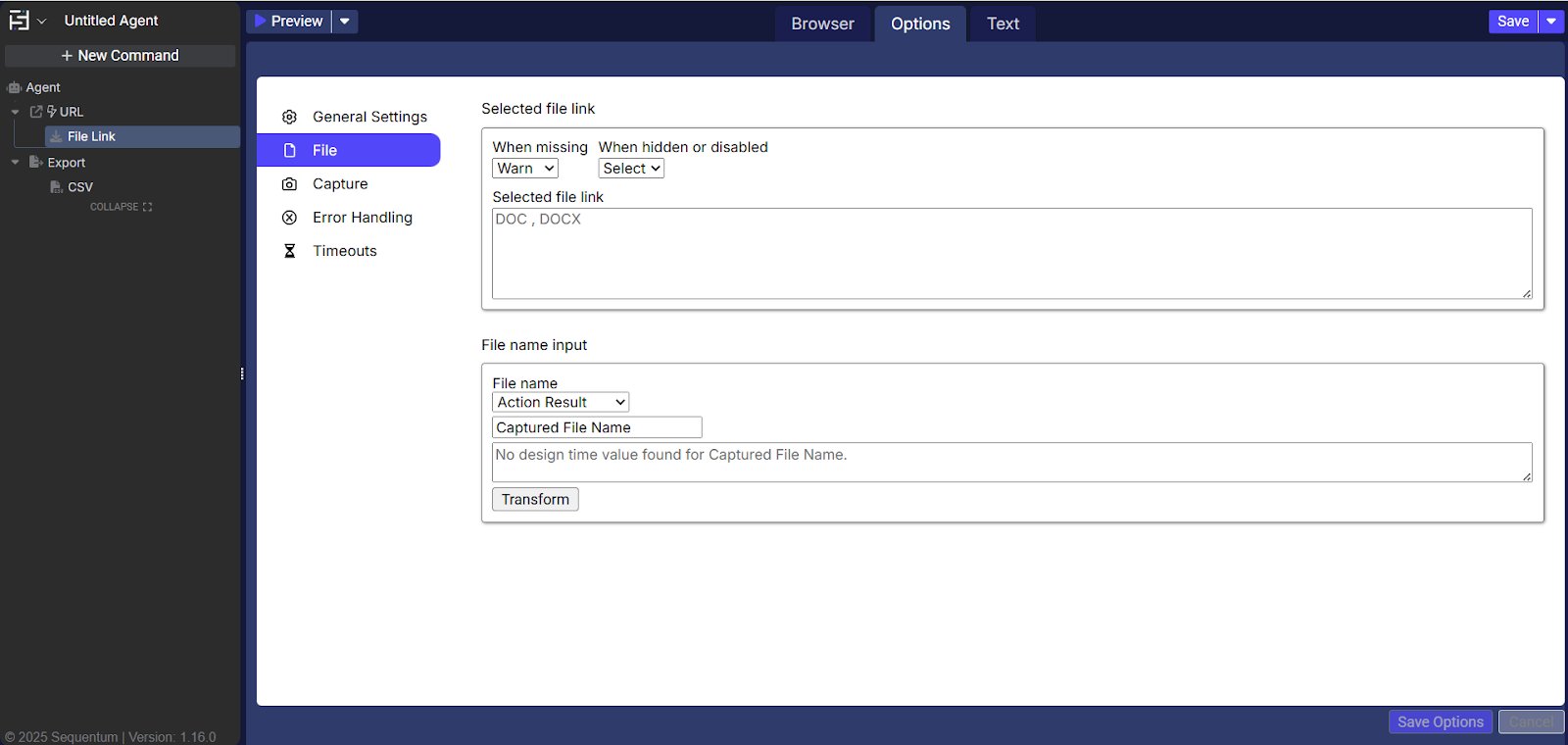Click the Captured File Name input field
The height and width of the screenshot is (745, 1568).
pyautogui.click(x=597, y=427)
